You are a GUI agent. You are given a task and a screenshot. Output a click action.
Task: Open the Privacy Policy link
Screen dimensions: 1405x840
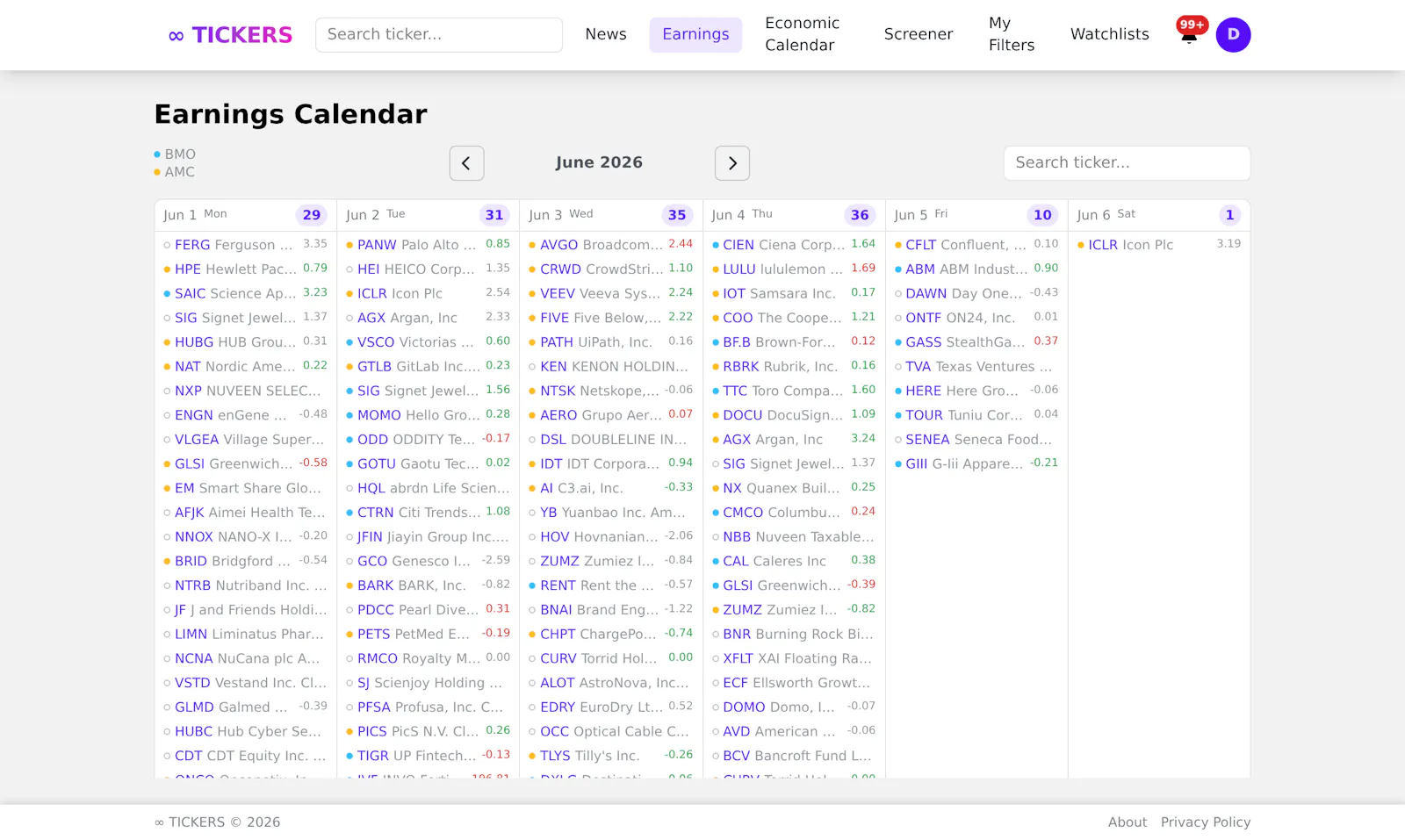coord(1206,822)
